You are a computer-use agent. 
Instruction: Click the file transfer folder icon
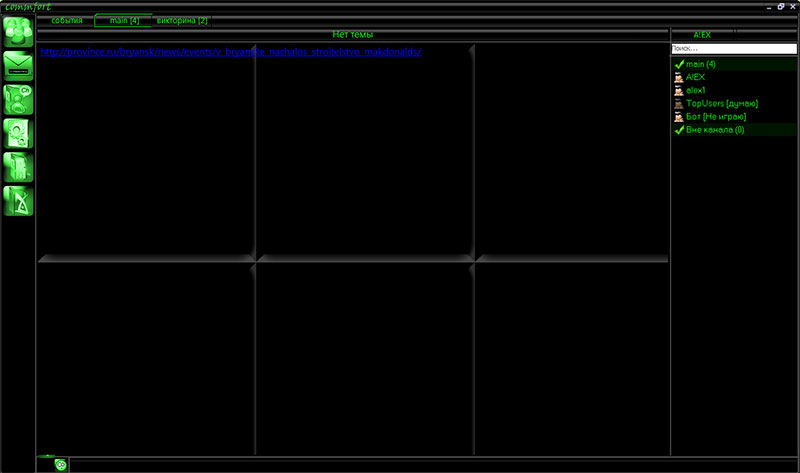tap(19, 166)
